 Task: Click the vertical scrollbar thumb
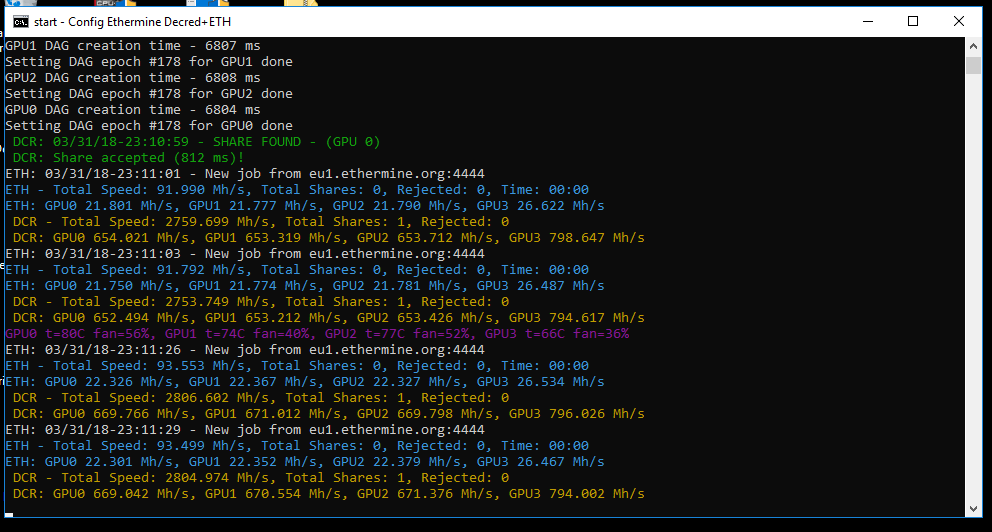pyautogui.click(x=973, y=65)
